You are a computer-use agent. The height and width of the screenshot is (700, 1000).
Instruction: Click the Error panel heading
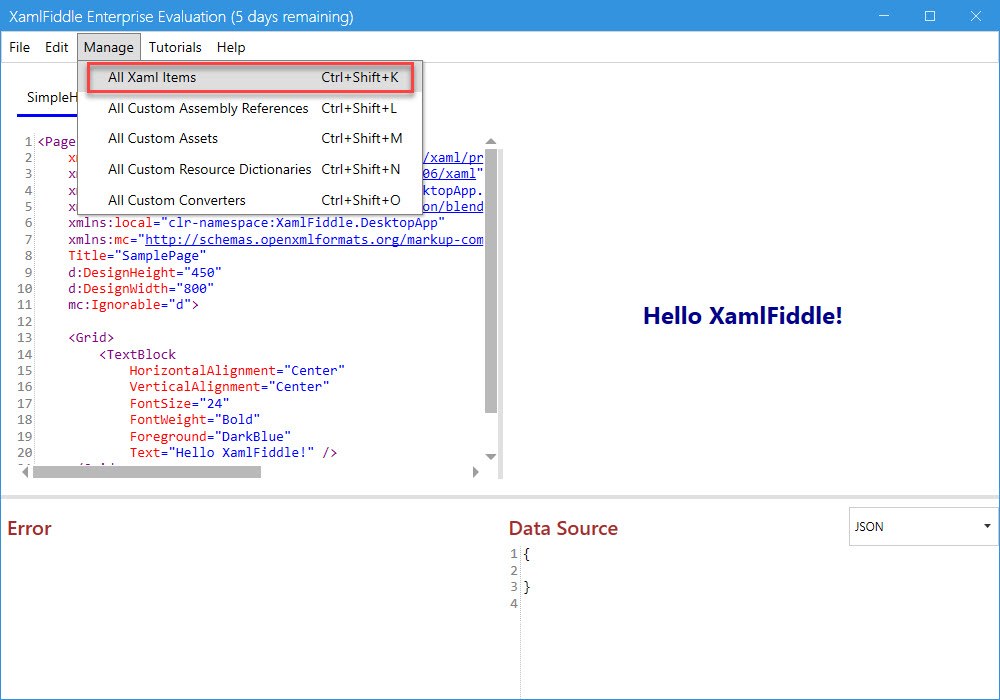point(29,529)
